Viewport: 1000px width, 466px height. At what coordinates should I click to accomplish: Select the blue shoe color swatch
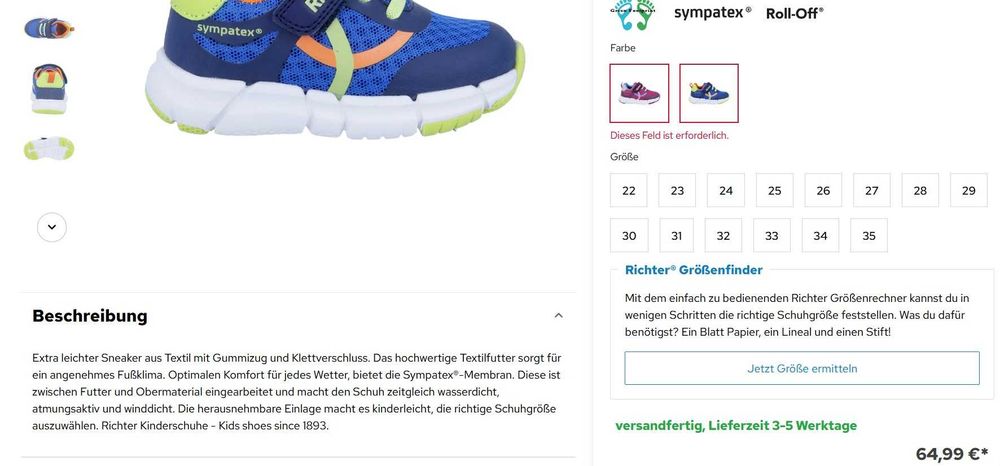coord(709,93)
